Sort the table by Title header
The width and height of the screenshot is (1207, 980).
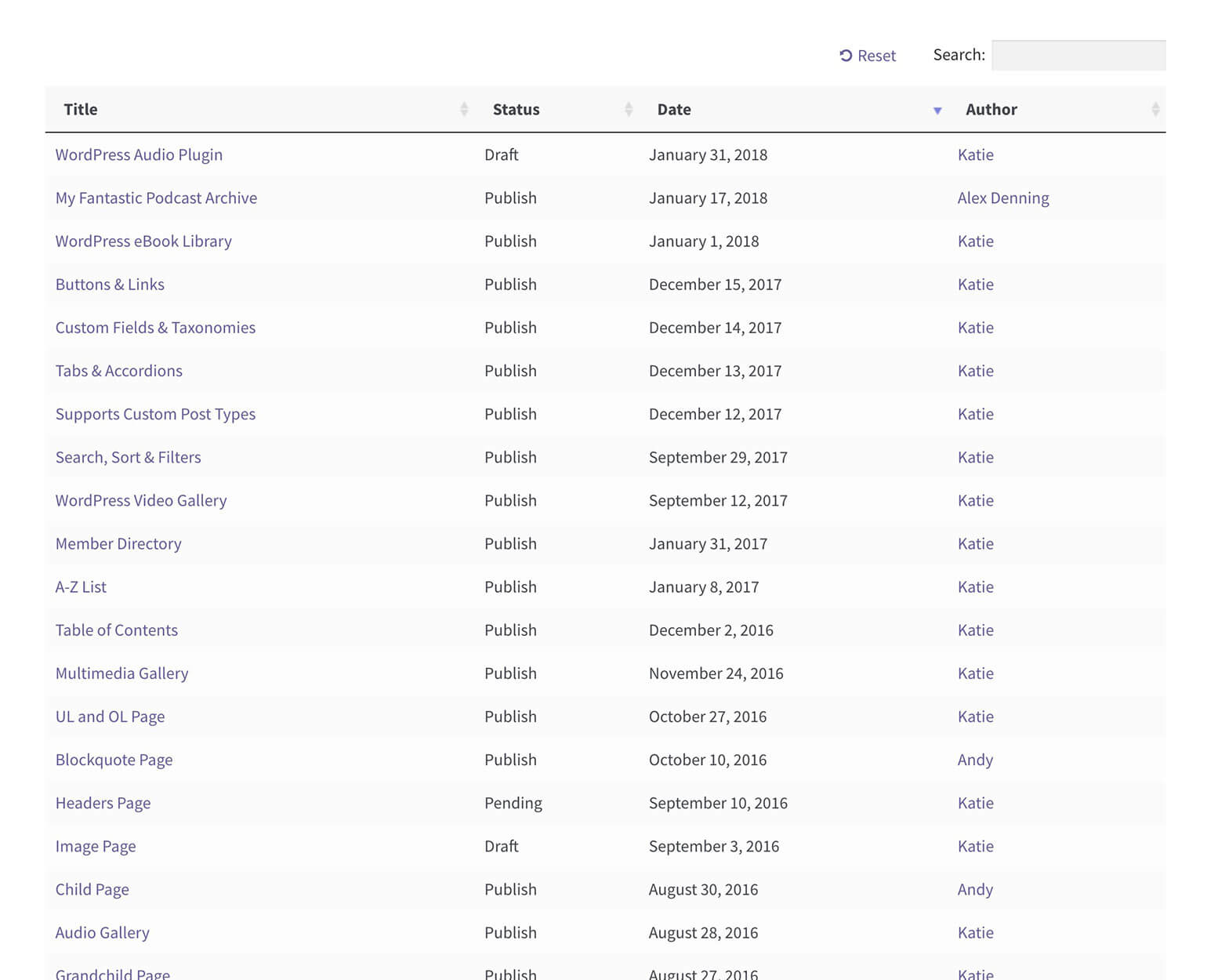(81, 110)
